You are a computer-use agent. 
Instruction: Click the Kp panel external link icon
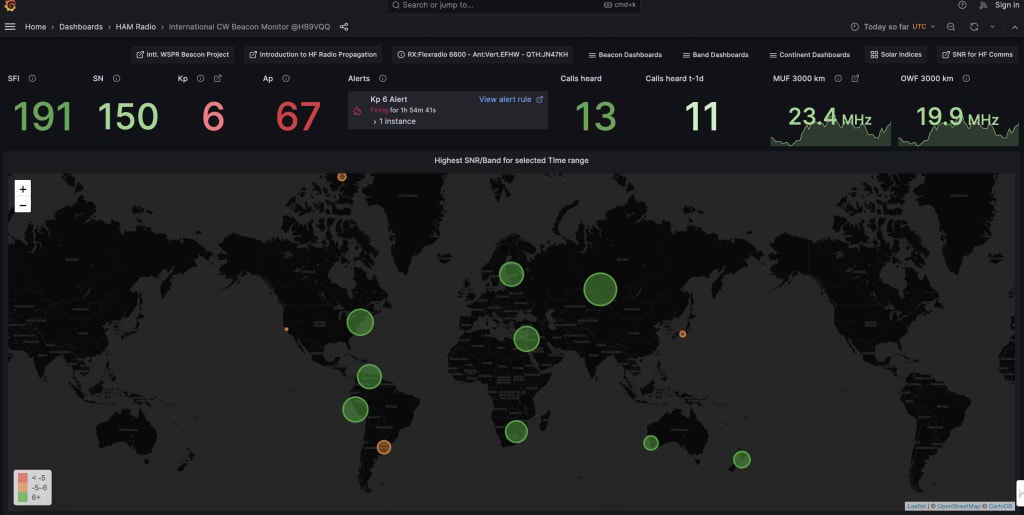tap(218, 78)
